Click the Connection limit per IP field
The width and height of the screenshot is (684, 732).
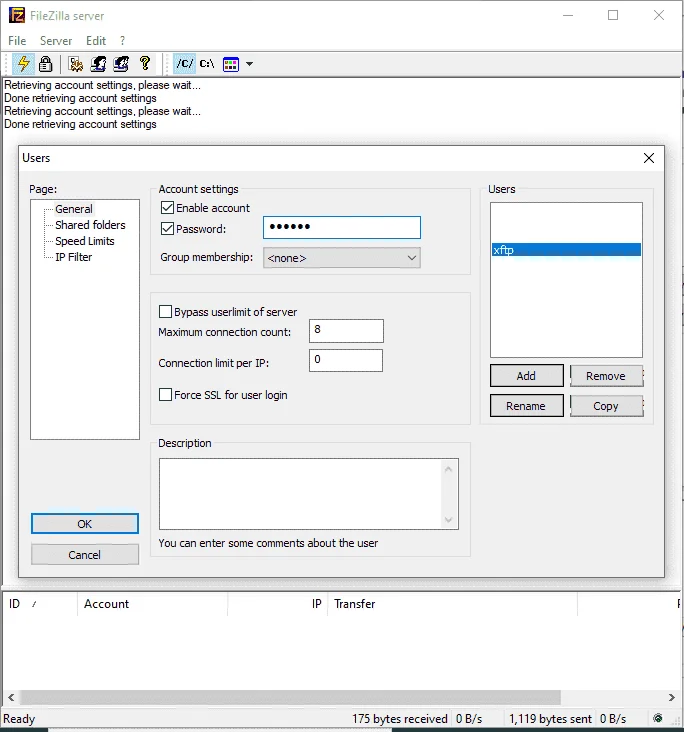pyautogui.click(x=346, y=360)
